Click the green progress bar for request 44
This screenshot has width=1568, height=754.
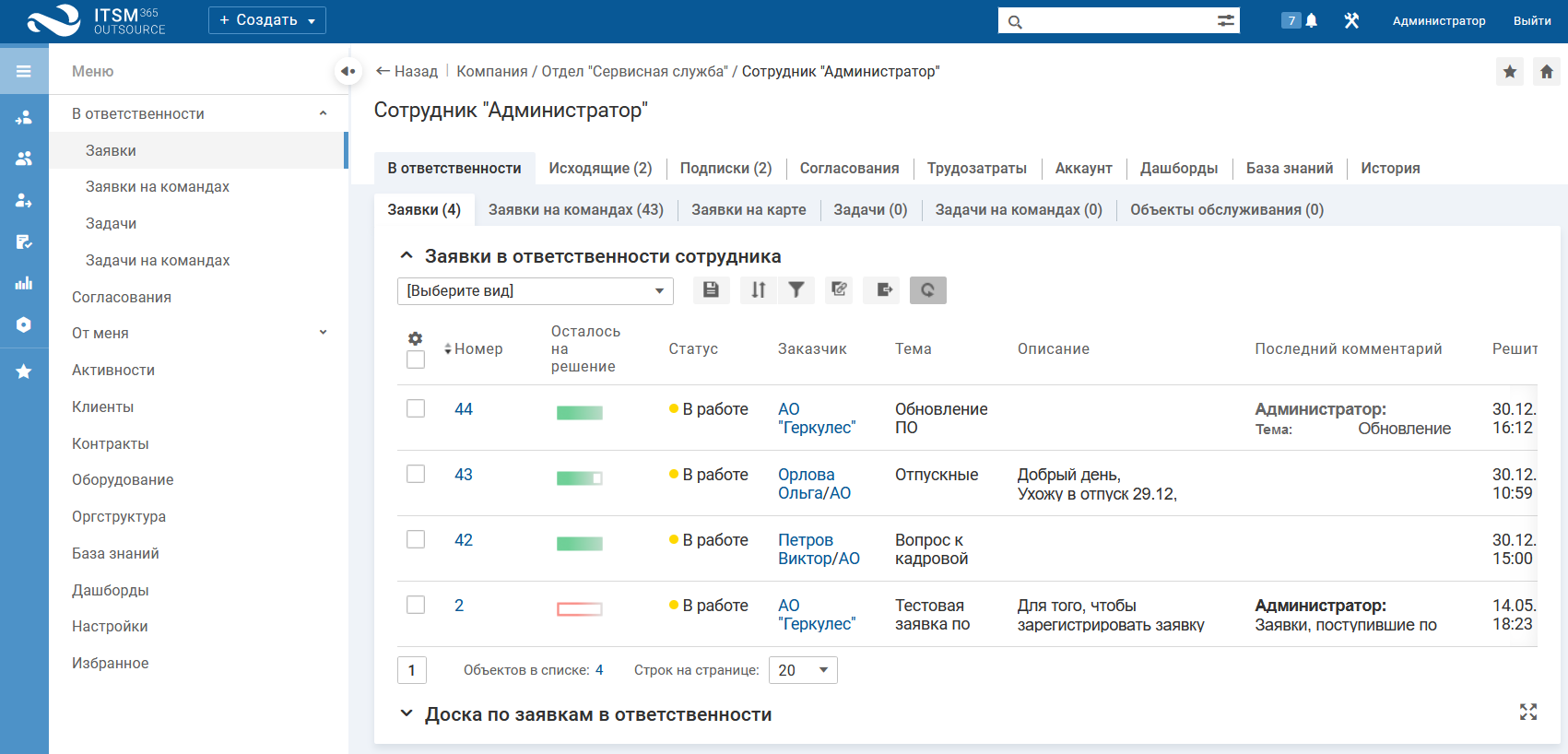(x=580, y=412)
